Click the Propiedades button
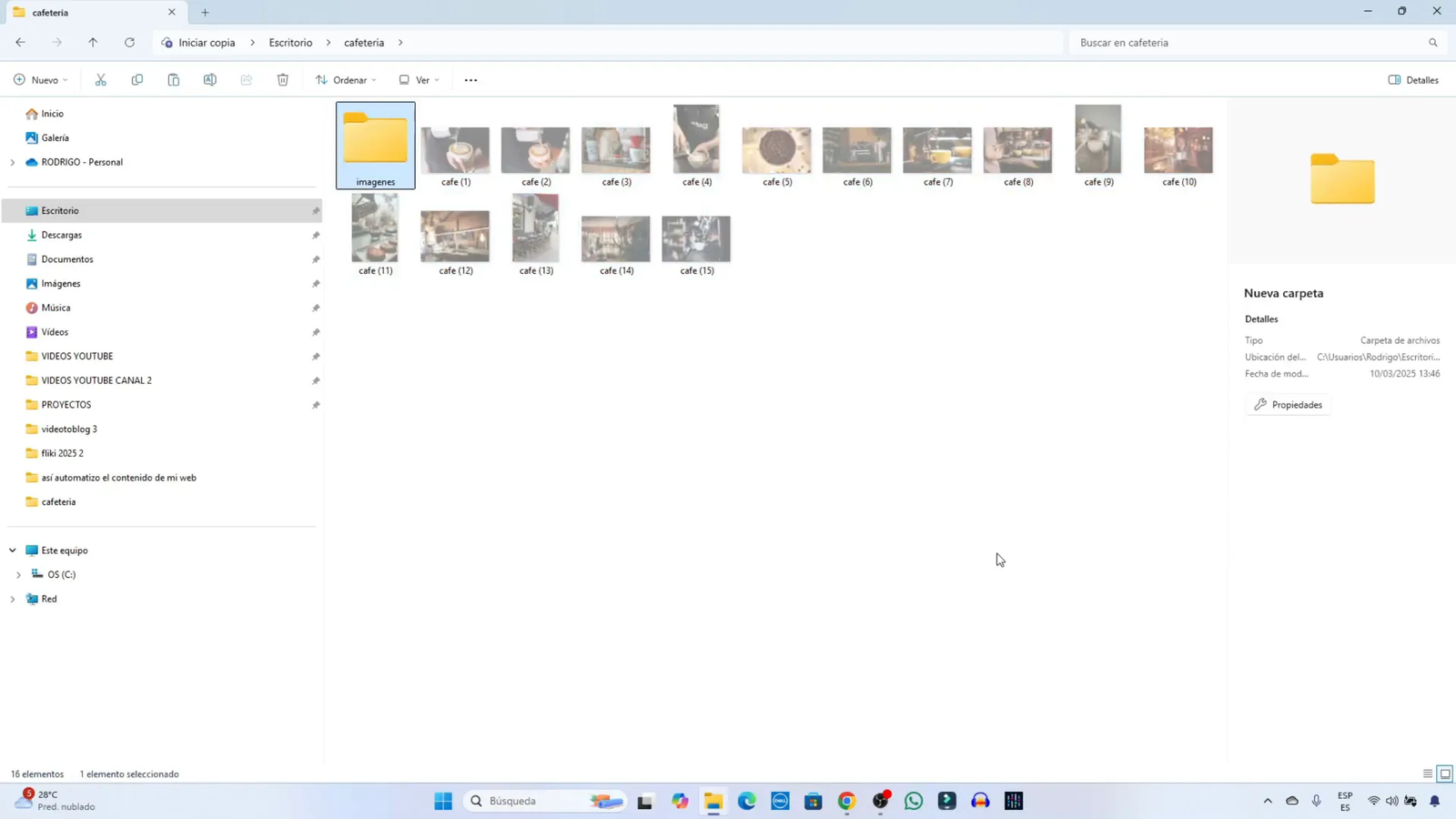The width and height of the screenshot is (1456, 819). (1289, 404)
